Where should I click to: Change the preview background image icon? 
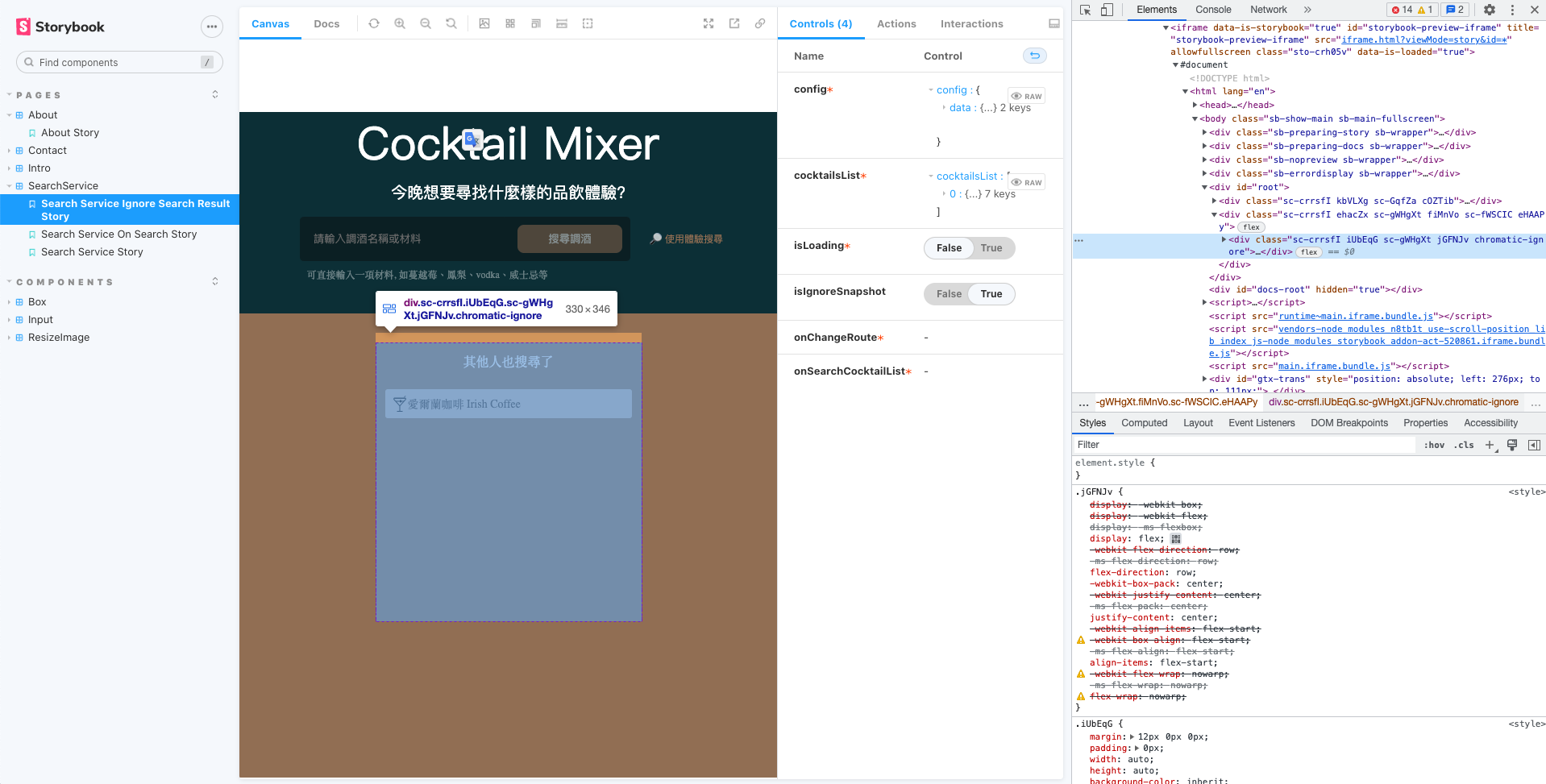[x=484, y=23]
